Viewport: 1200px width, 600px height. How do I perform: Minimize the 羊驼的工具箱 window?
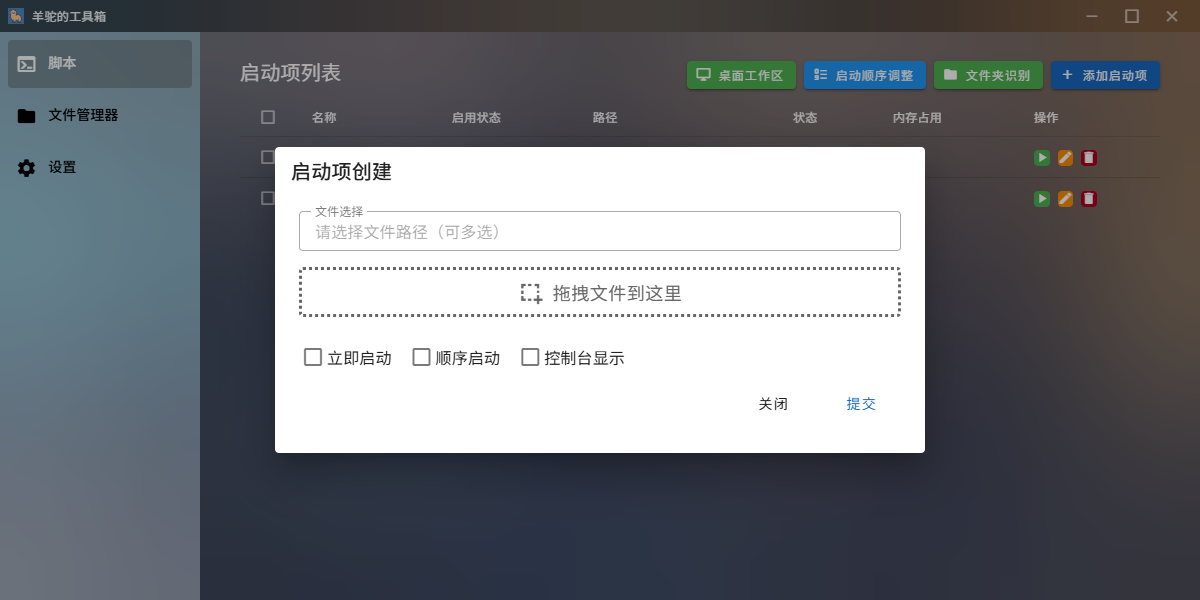coord(1092,16)
